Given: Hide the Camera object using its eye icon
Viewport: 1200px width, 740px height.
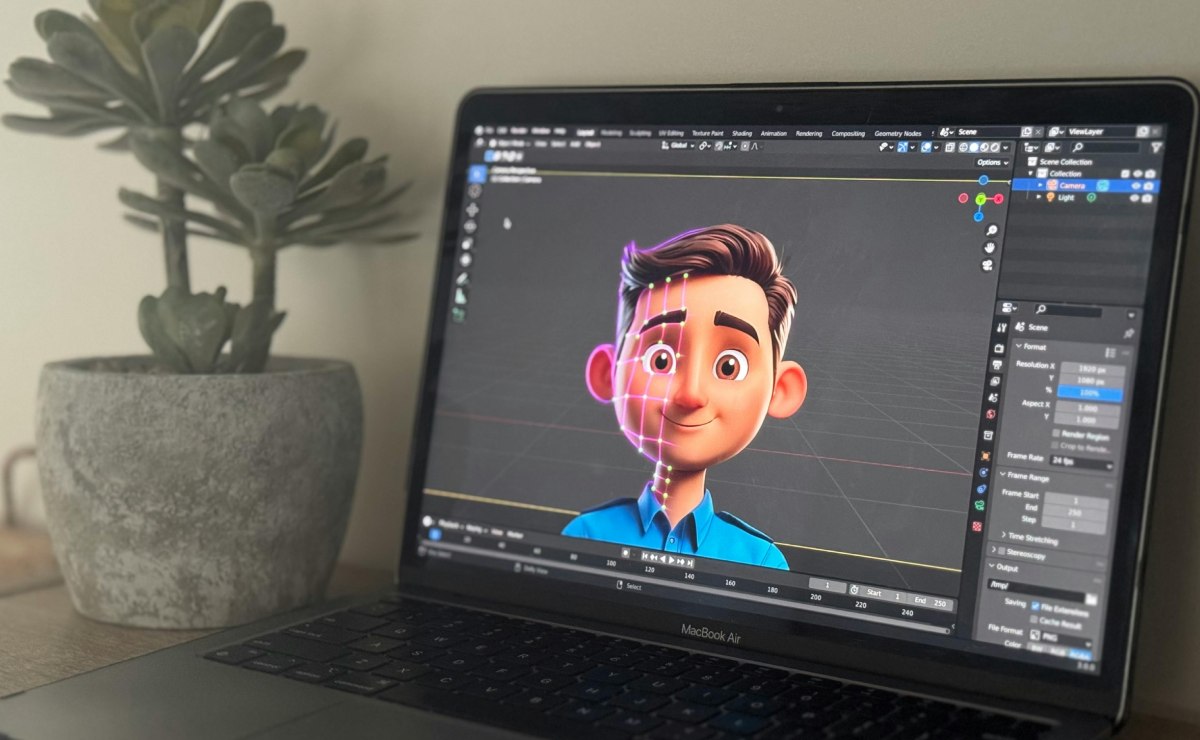Looking at the screenshot, I should tap(1138, 186).
